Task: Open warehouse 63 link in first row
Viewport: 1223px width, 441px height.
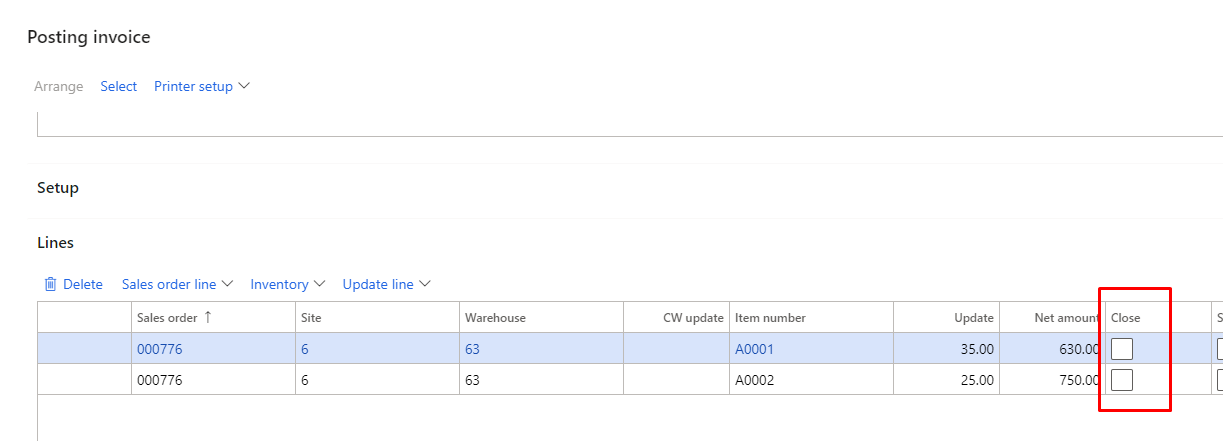Action: 473,349
